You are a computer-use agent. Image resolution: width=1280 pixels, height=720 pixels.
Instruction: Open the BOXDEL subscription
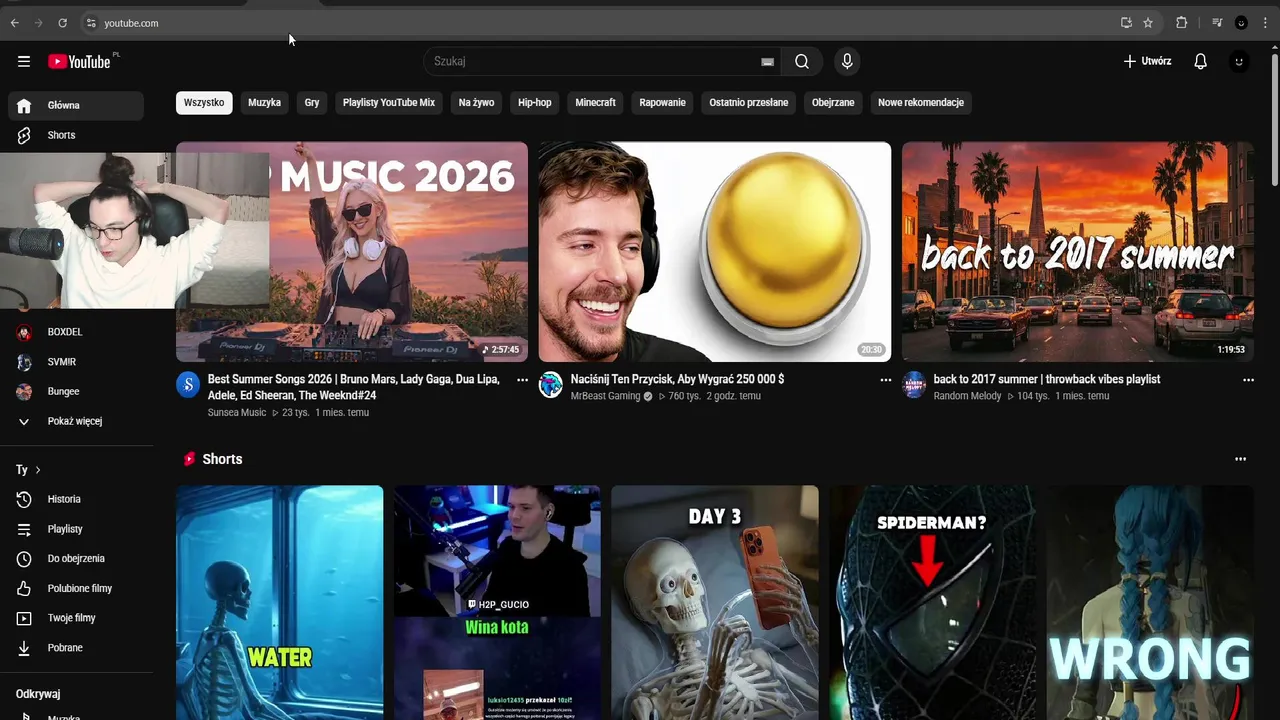pos(76,332)
